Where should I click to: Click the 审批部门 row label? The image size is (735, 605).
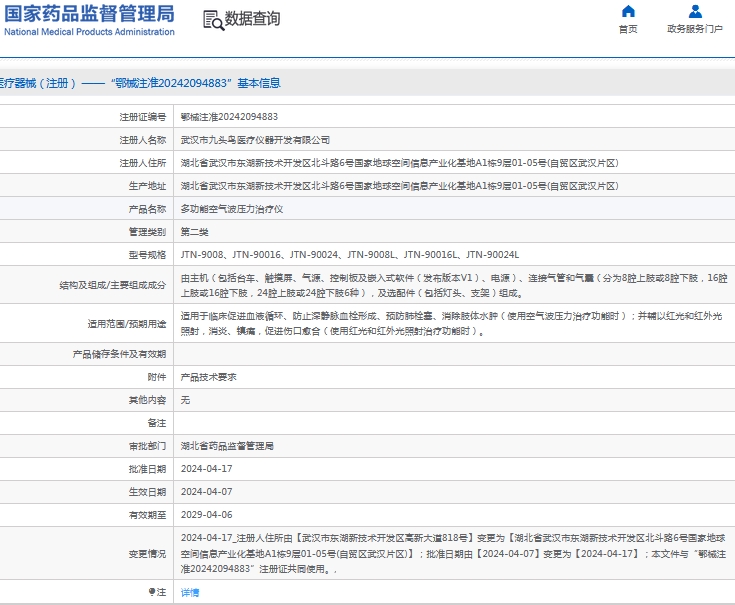[x=147, y=446]
